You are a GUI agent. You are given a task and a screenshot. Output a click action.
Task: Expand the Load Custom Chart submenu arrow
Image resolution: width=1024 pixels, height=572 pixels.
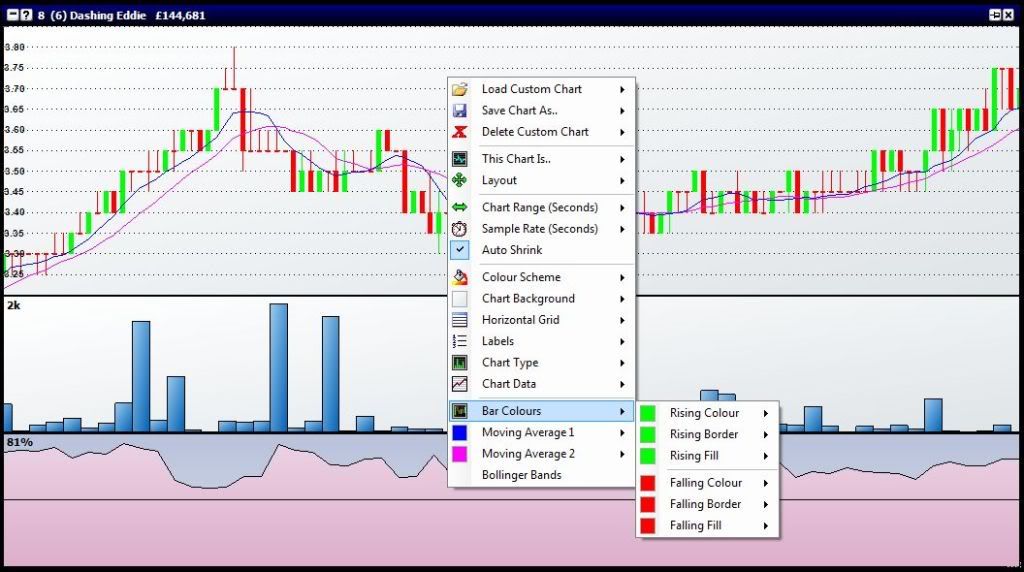click(622, 89)
